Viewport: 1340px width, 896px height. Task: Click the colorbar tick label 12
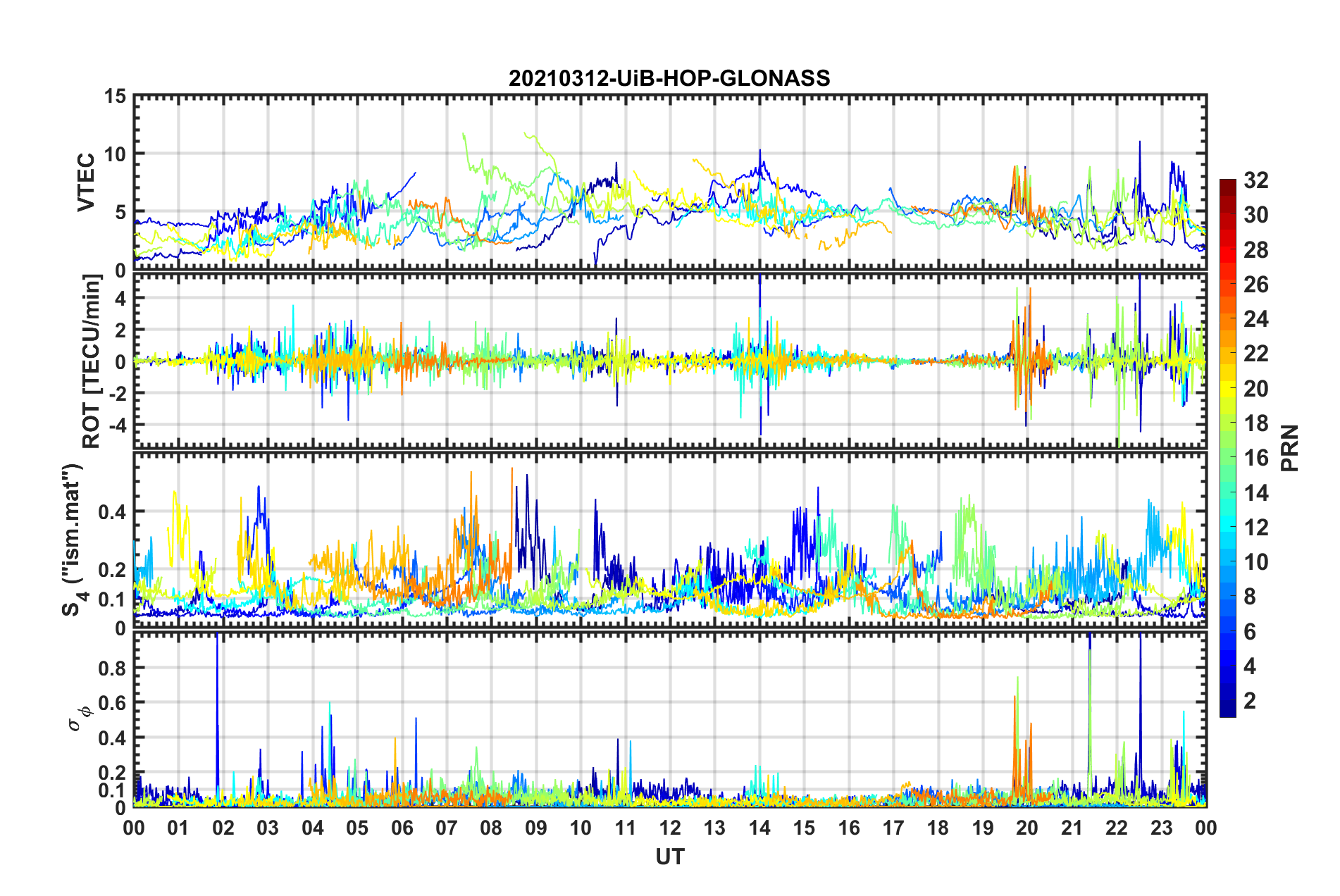pos(1255,528)
